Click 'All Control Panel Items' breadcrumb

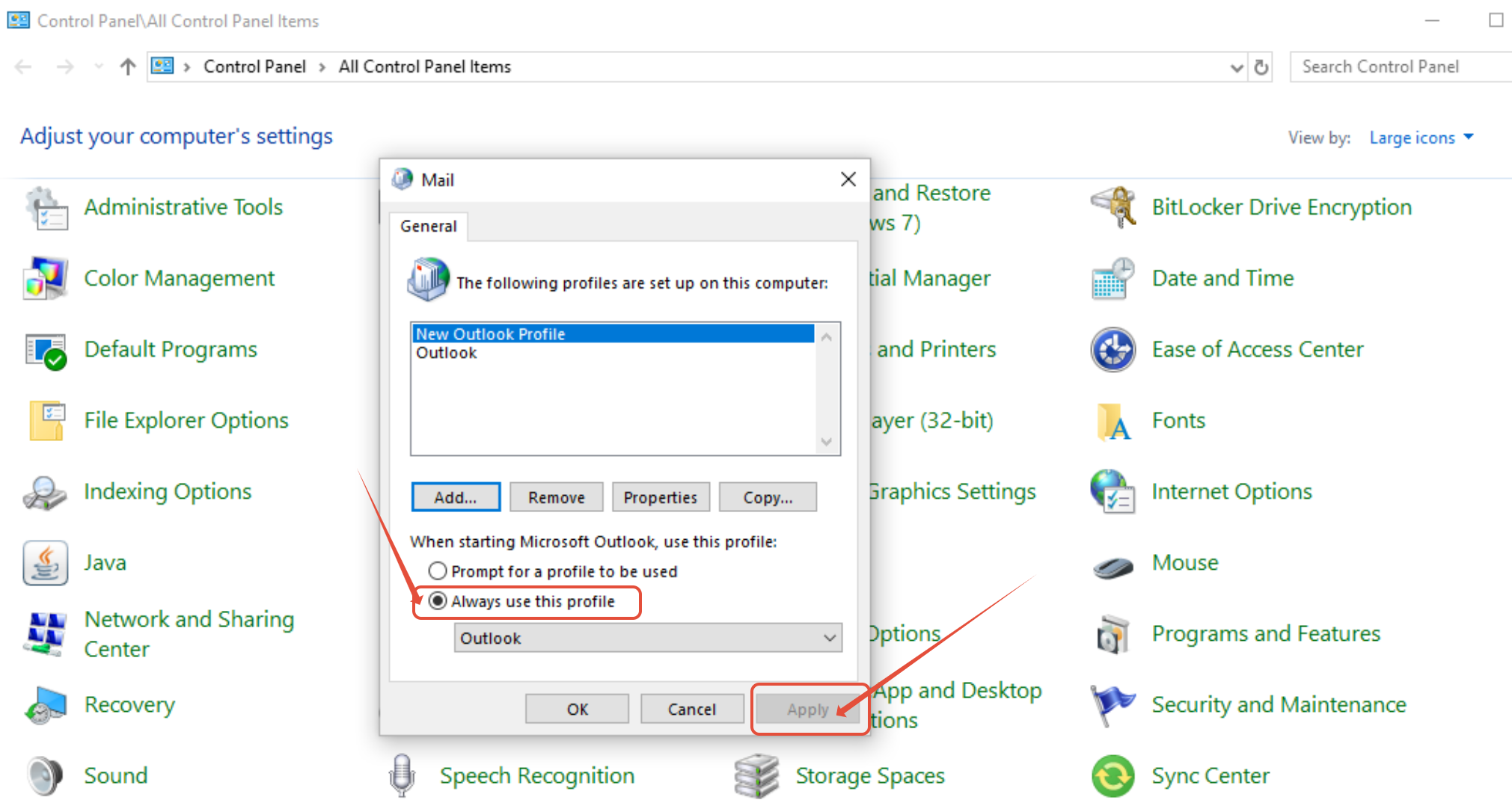coord(425,67)
